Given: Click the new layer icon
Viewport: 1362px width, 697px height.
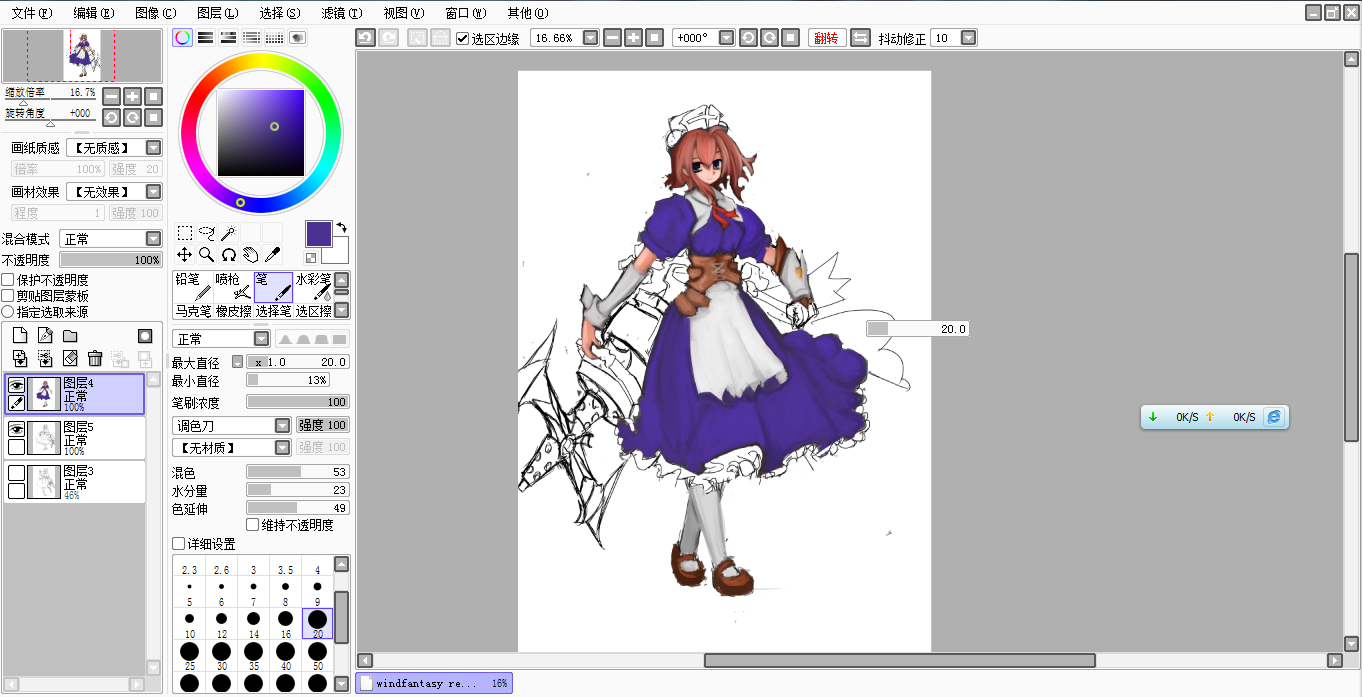Looking at the screenshot, I should point(19,336).
